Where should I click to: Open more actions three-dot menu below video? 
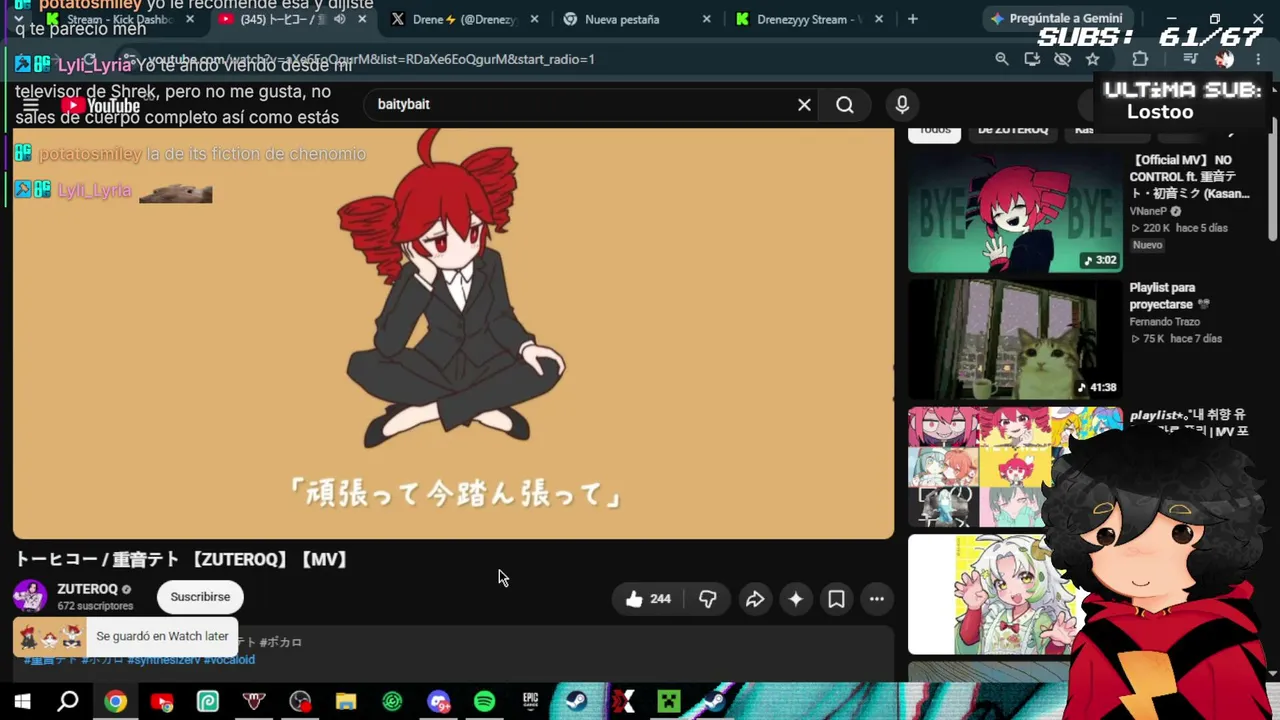click(877, 599)
